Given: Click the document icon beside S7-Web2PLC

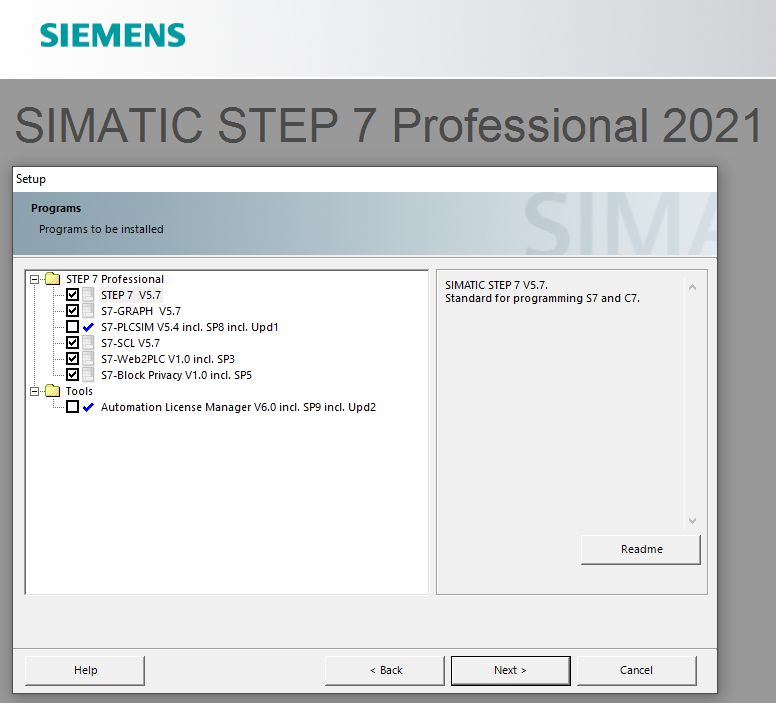Looking at the screenshot, I should [x=88, y=359].
